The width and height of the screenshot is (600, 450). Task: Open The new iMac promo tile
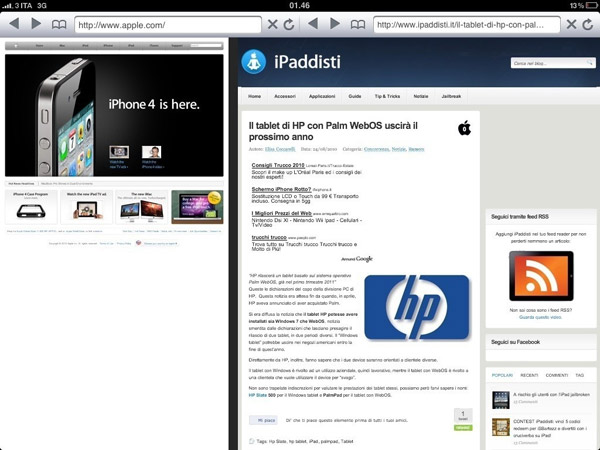[x=142, y=207]
